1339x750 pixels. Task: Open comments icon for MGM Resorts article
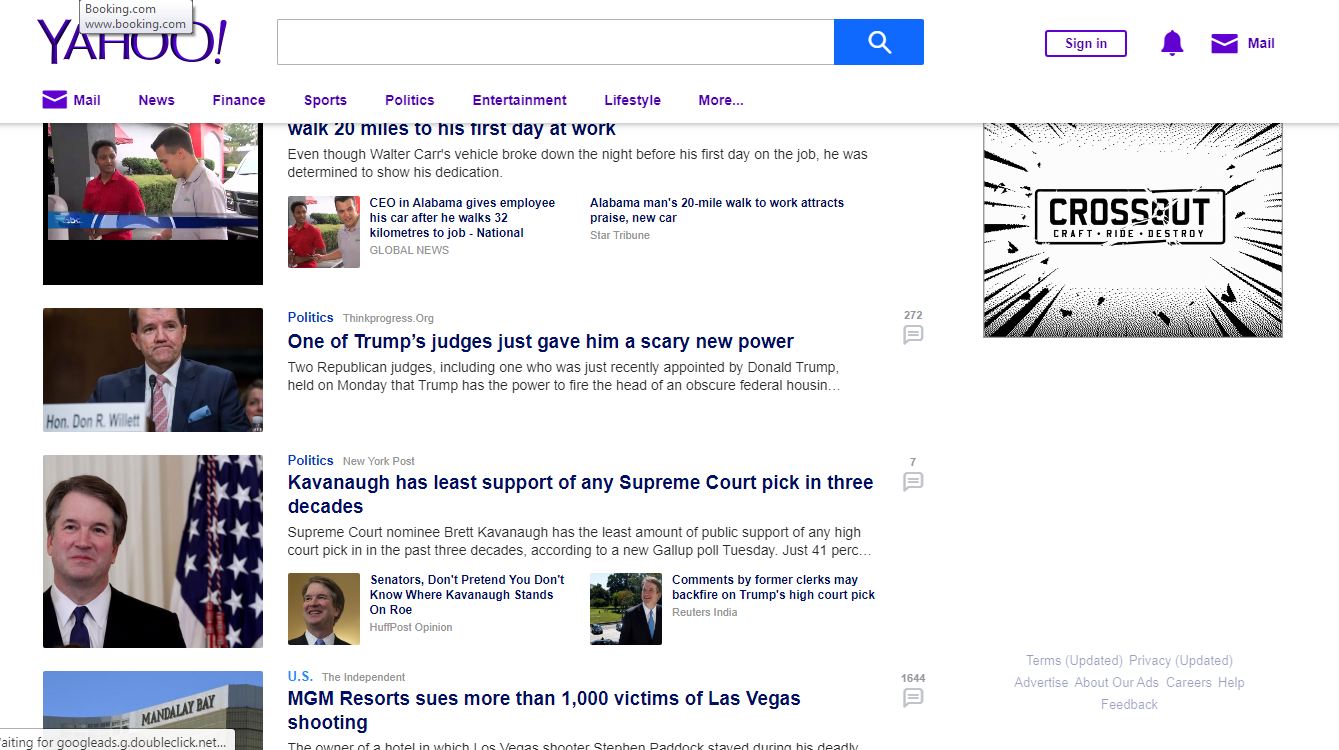912,698
